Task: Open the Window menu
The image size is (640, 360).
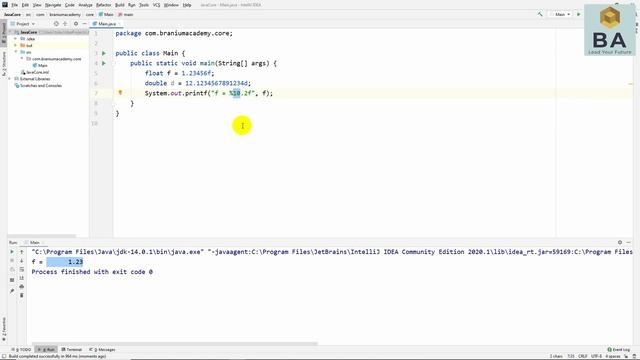Action: pyautogui.click(x=171, y=5)
